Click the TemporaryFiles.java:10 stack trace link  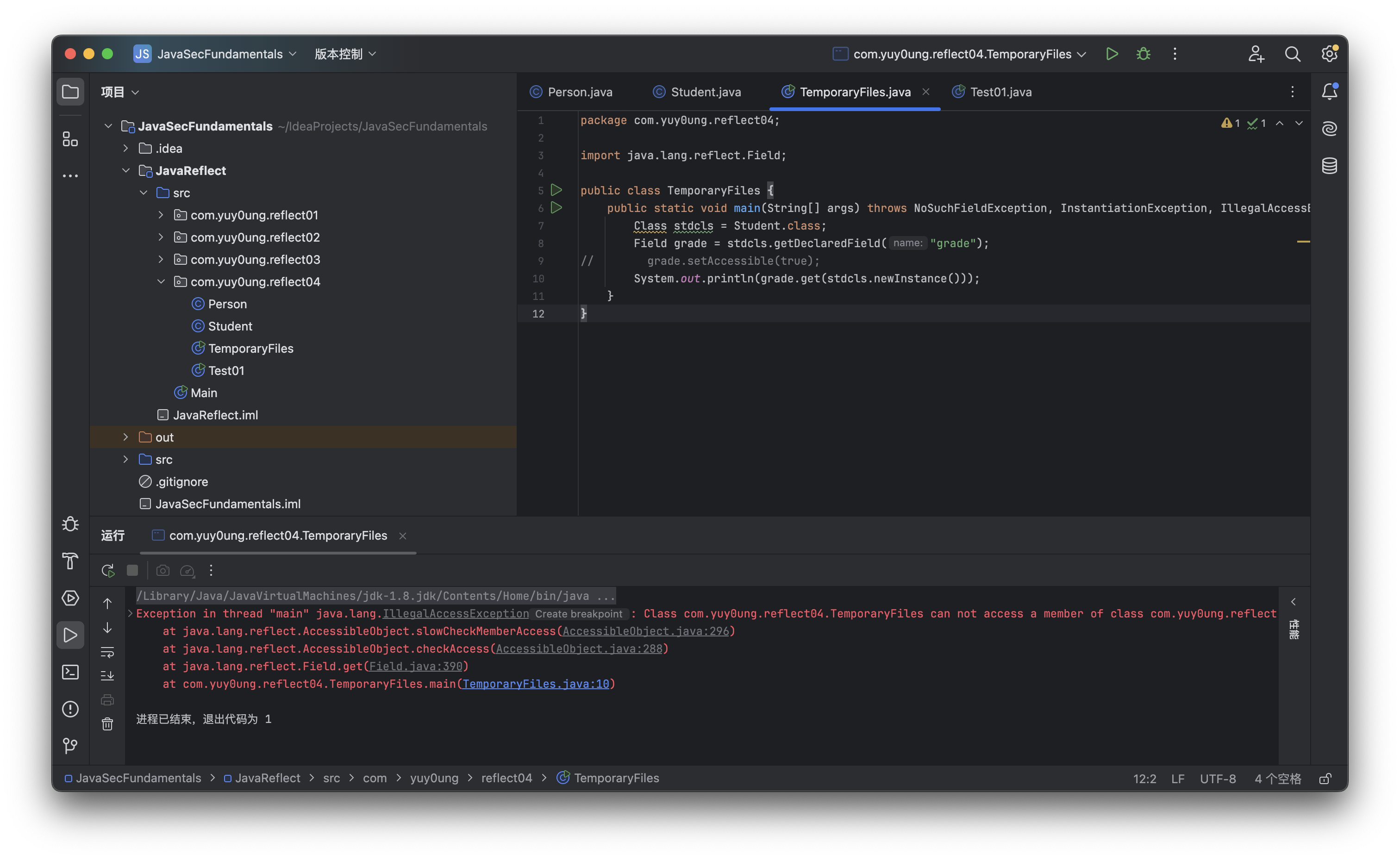click(x=535, y=684)
